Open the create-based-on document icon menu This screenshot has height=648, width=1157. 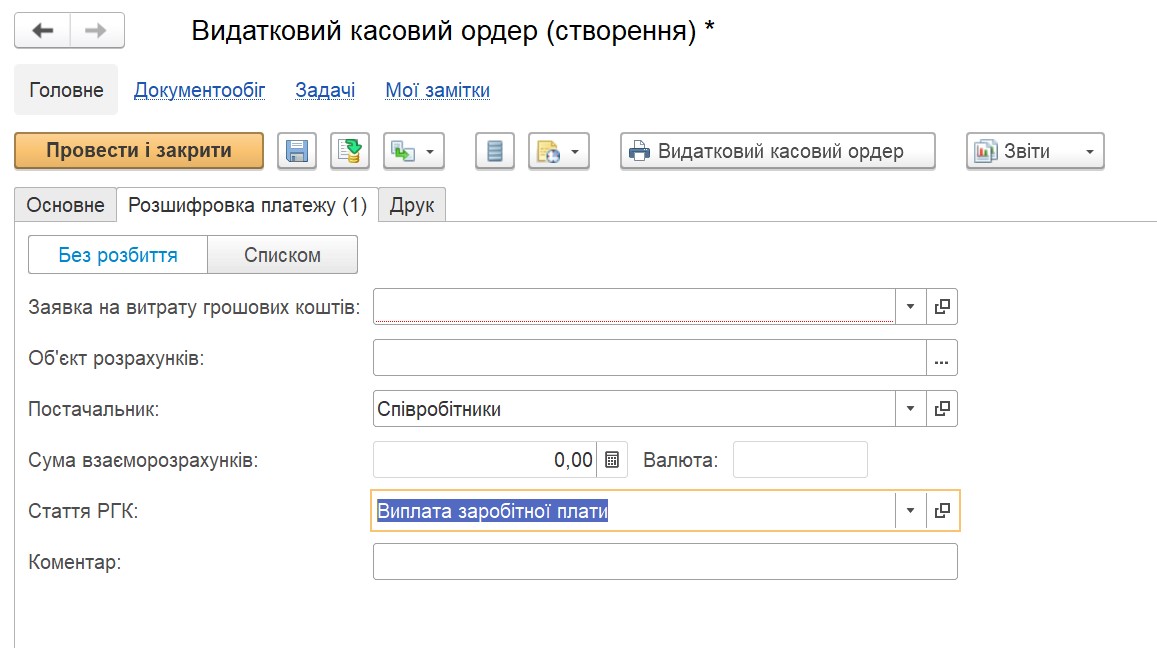[x=413, y=151]
